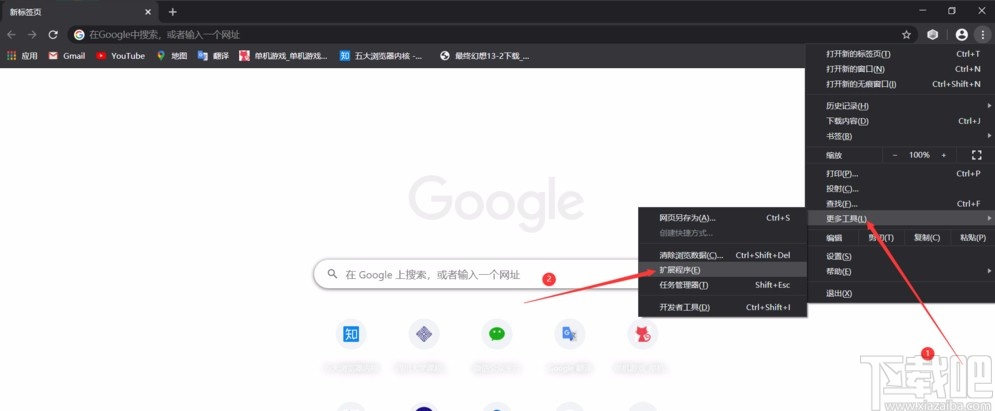The image size is (995, 411).
Task: Click 复制(C) in the edit row
Action: (926, 238)
